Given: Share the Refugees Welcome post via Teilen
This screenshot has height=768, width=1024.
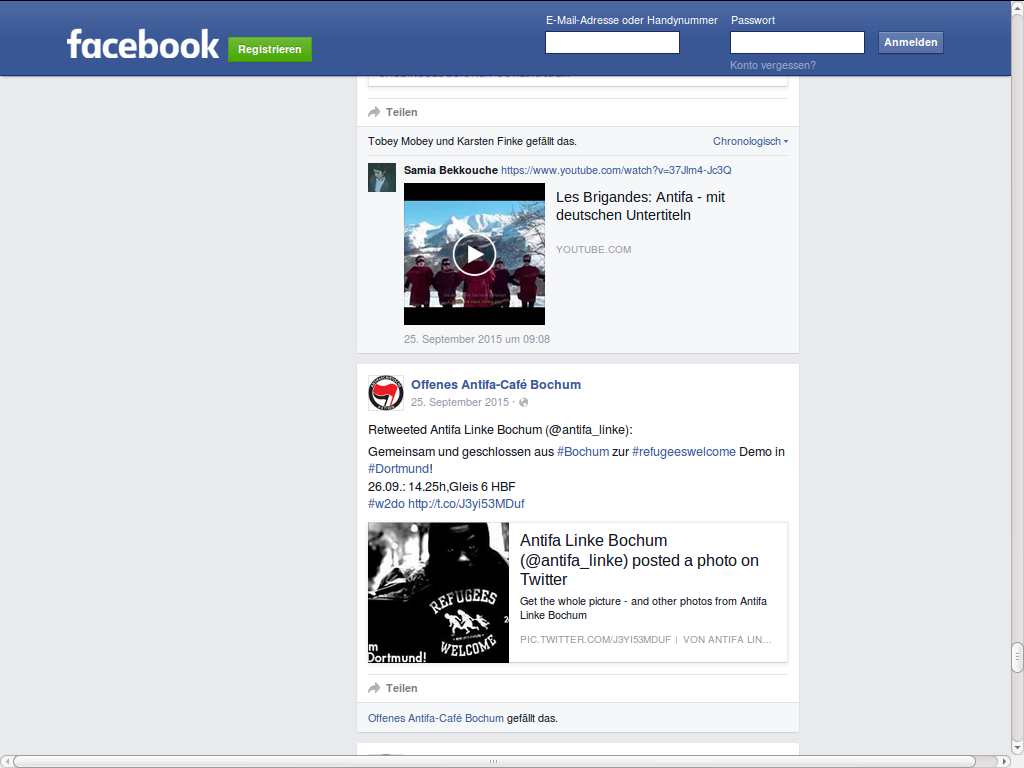Looking at the screenshot, I should pyautogui.click(x=393, y=688).
